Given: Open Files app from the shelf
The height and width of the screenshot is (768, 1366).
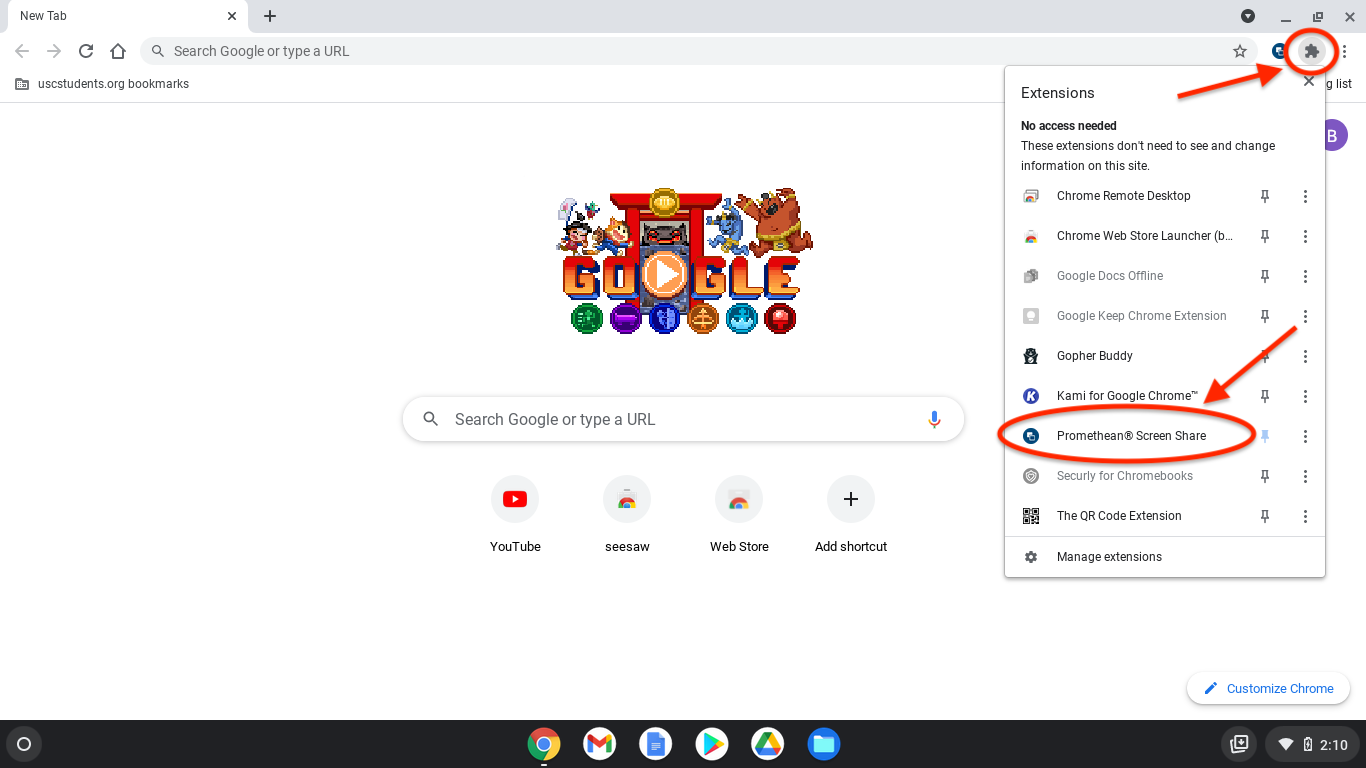Looking at the screenshot, I should [x=824, y=744].
